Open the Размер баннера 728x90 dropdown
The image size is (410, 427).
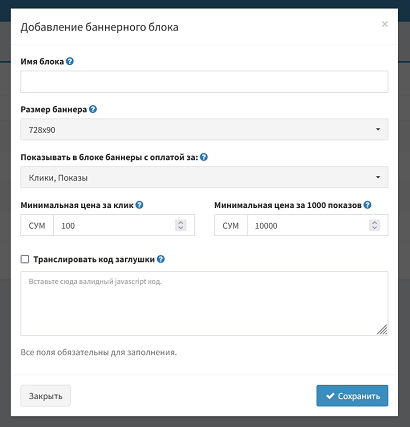click(x=204, y=129)
